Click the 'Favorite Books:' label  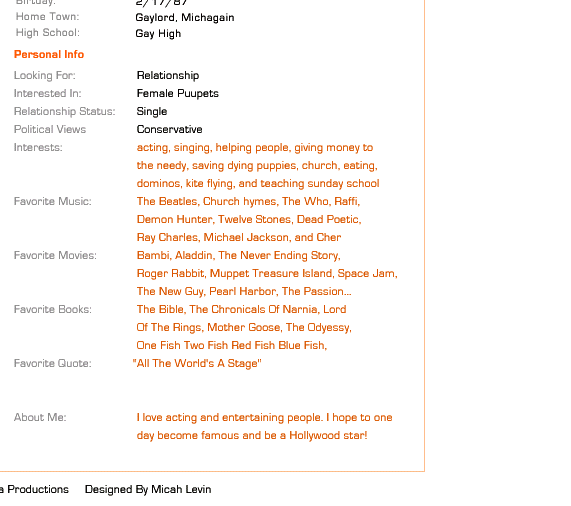click(53, 309)
